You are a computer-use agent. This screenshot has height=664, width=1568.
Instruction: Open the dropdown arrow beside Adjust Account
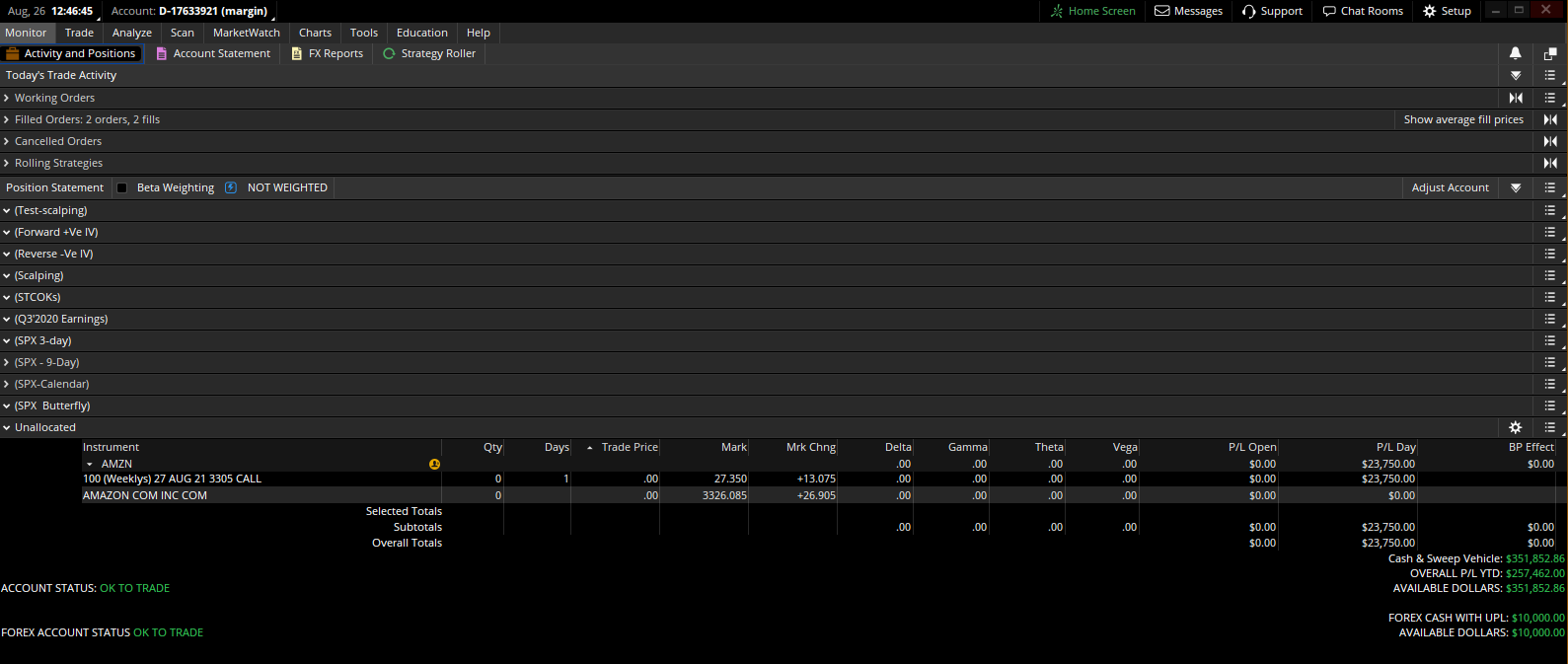[1516, 187]
